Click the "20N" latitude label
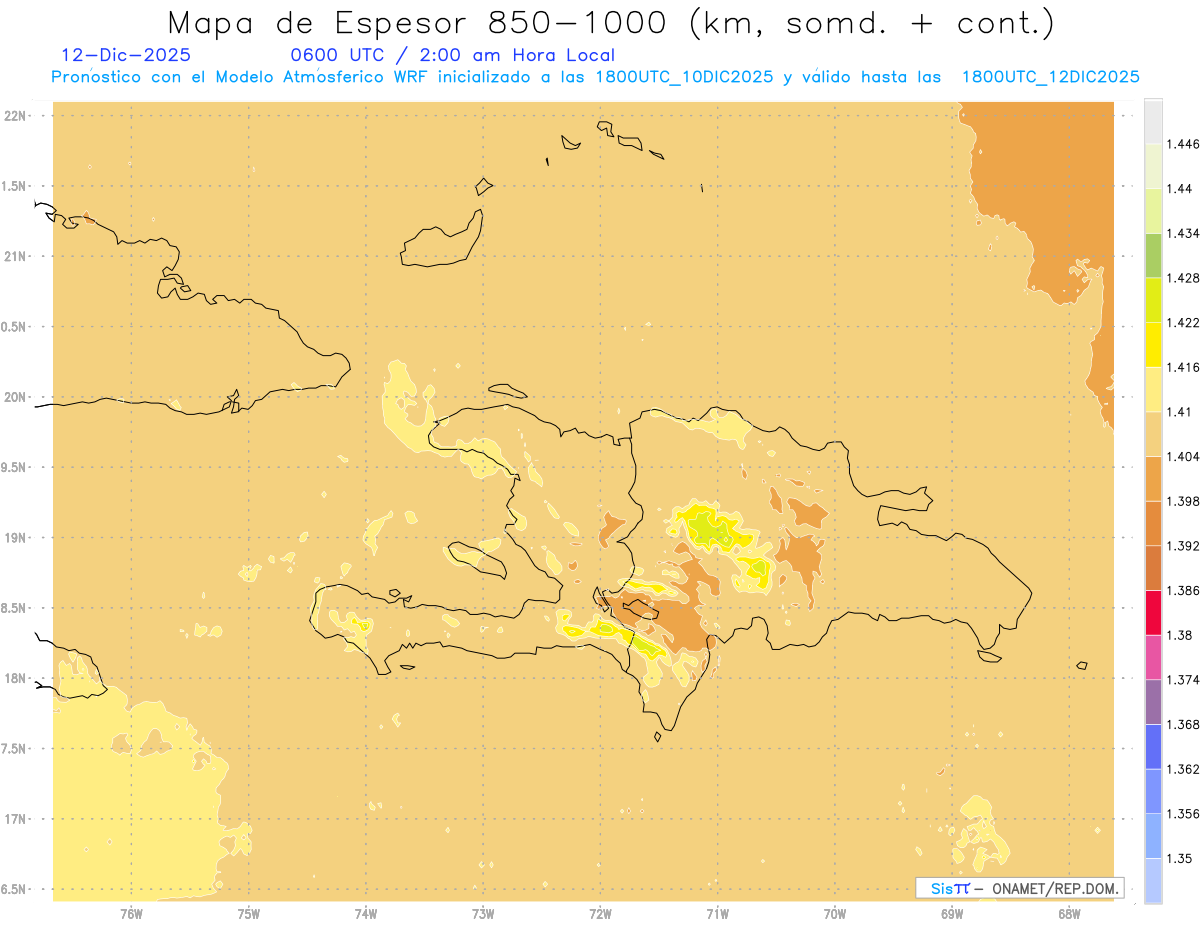 click(x=16, y=397)
